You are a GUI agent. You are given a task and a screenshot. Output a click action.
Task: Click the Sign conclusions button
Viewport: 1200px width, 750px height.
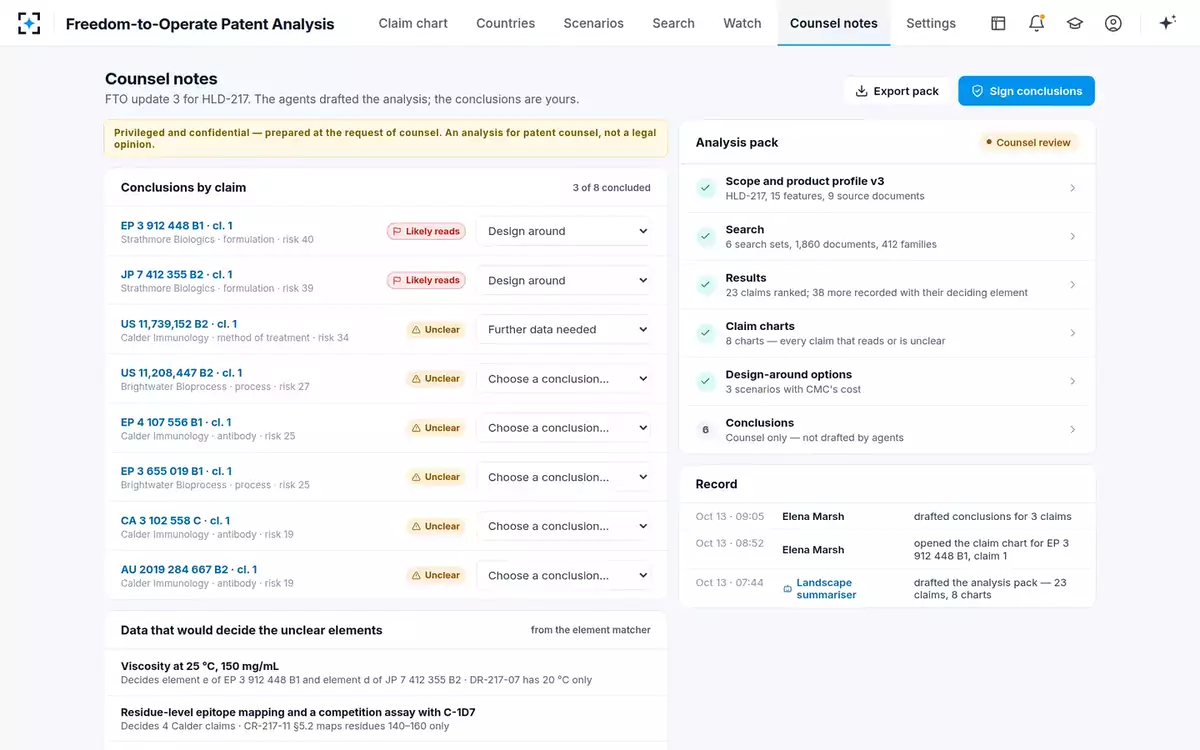click(1026, 91)
